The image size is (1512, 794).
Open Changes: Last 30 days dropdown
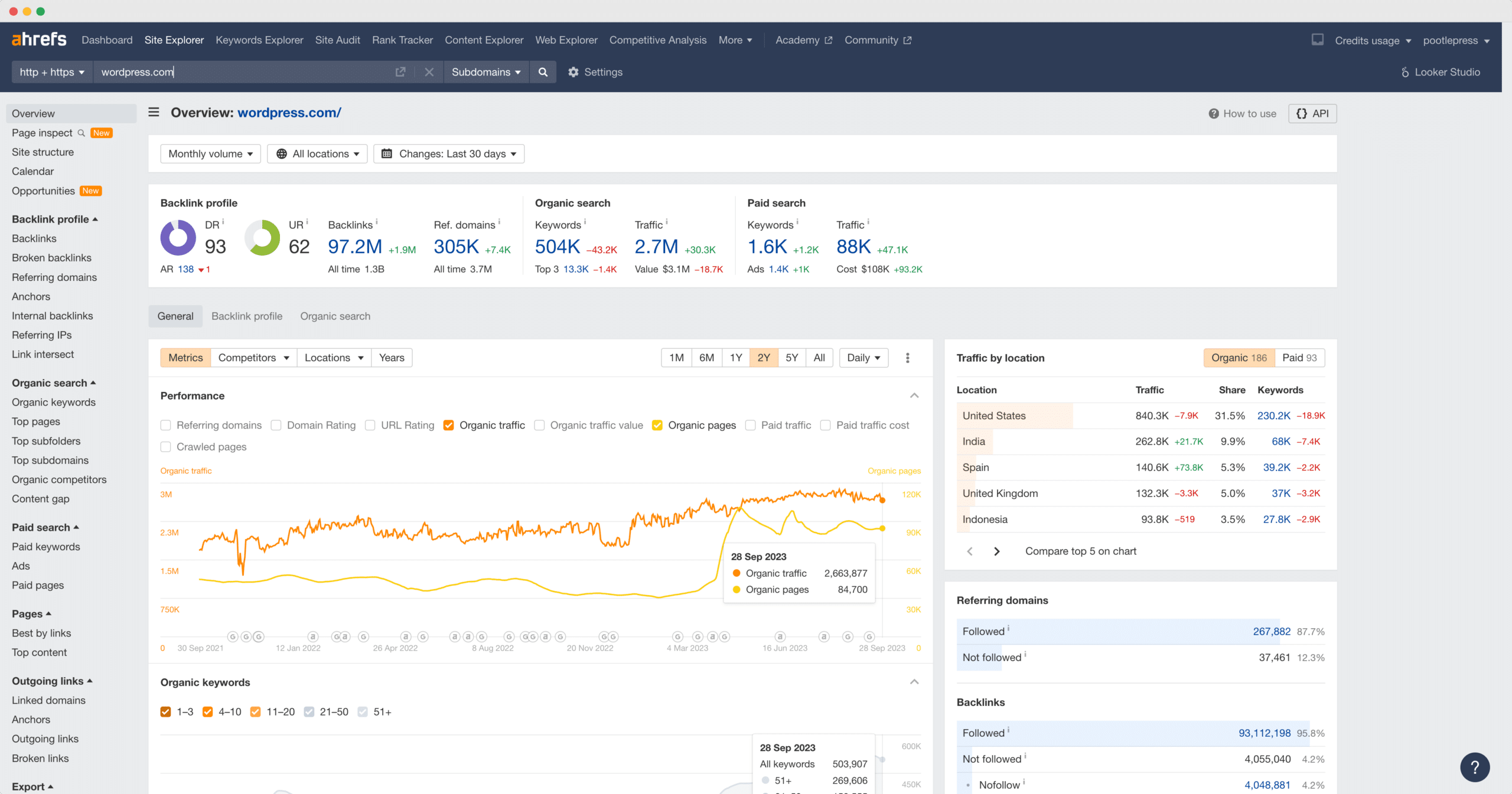449,153
